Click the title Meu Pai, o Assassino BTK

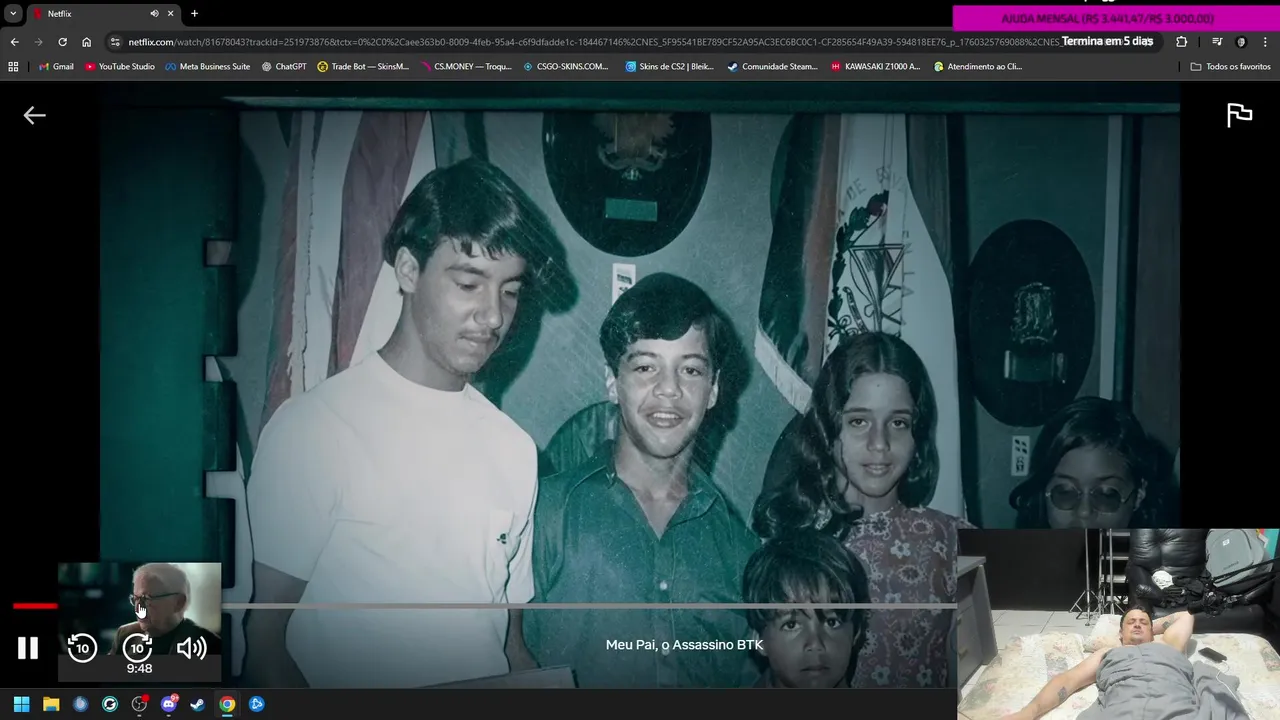click(x=684, y=645)
